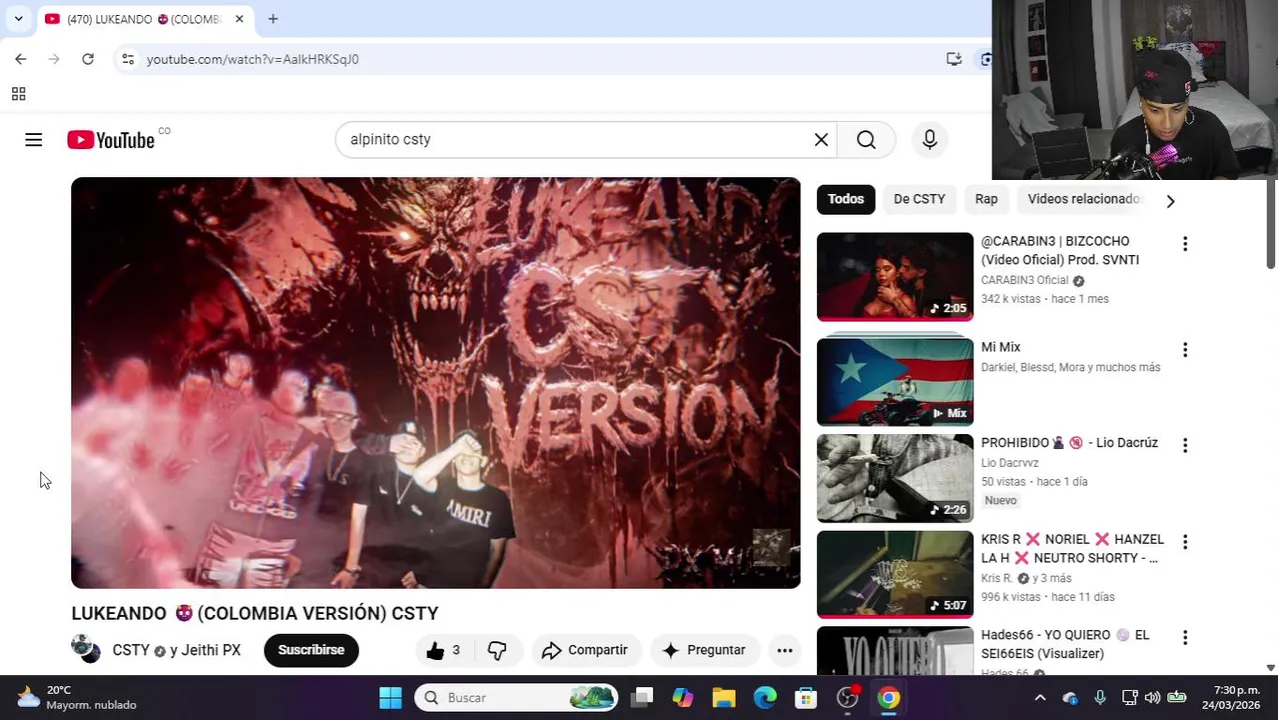The image size is (1278, 720).
Task: Open Microsoft Store from the taskbar
Action: [x=806, y=698]
